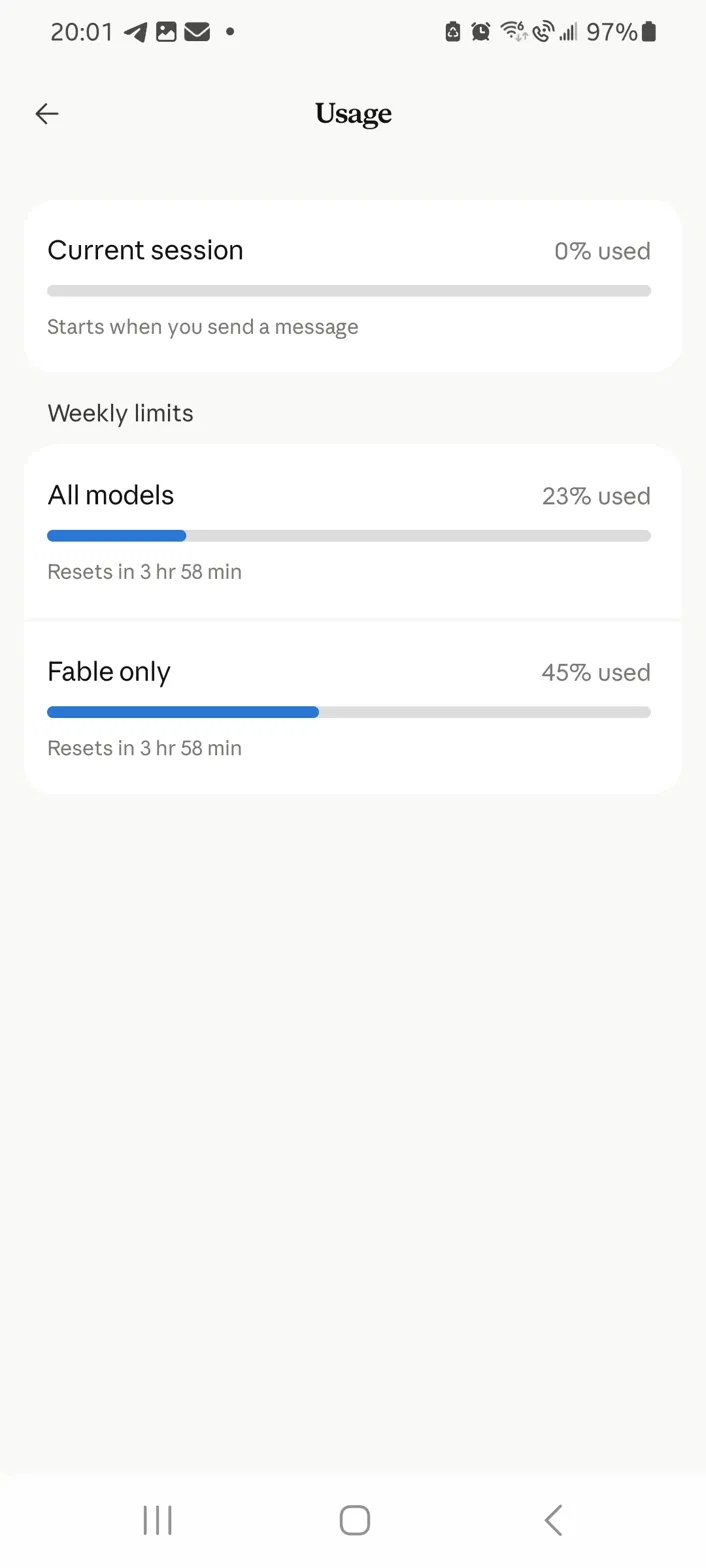This screenshot has height=1568, width=706.
Task: Tap the gallery image notification icon
Action: (166, 32)
